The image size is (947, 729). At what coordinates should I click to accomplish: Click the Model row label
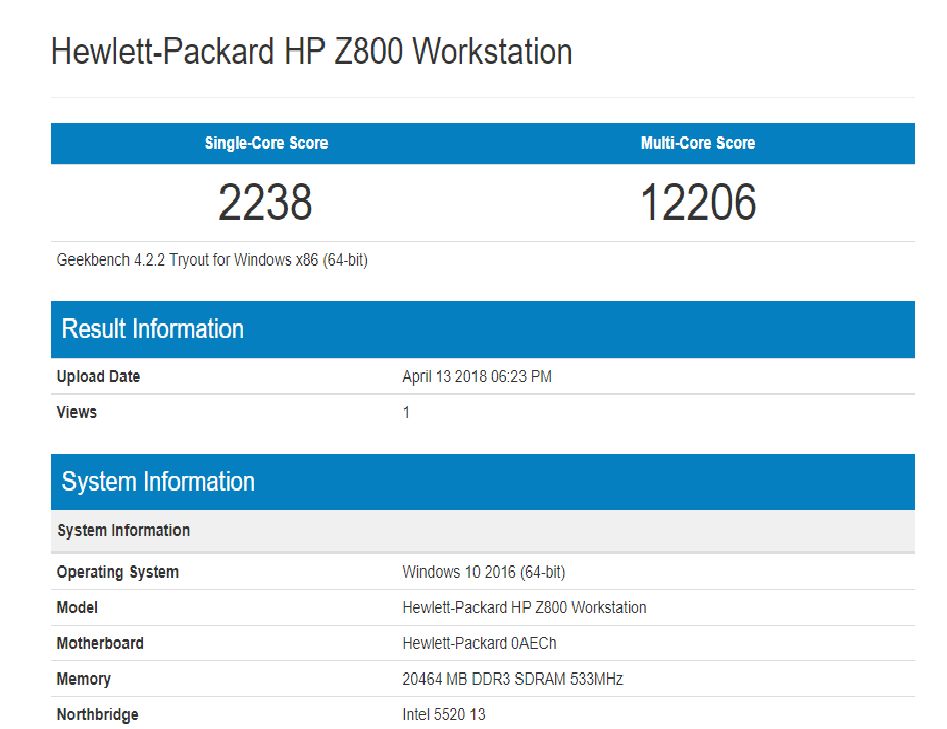[78, 607]
